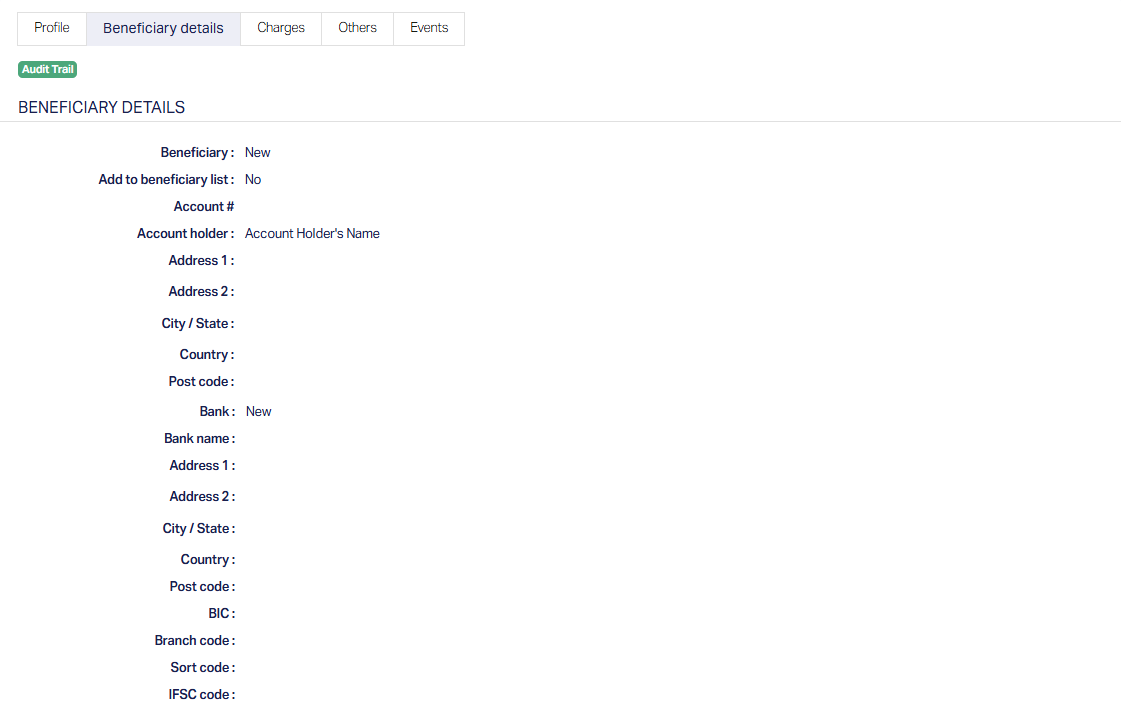Select the 'Account Holder's Name' text
This screenshot has width=1121, height=721.
312,234
